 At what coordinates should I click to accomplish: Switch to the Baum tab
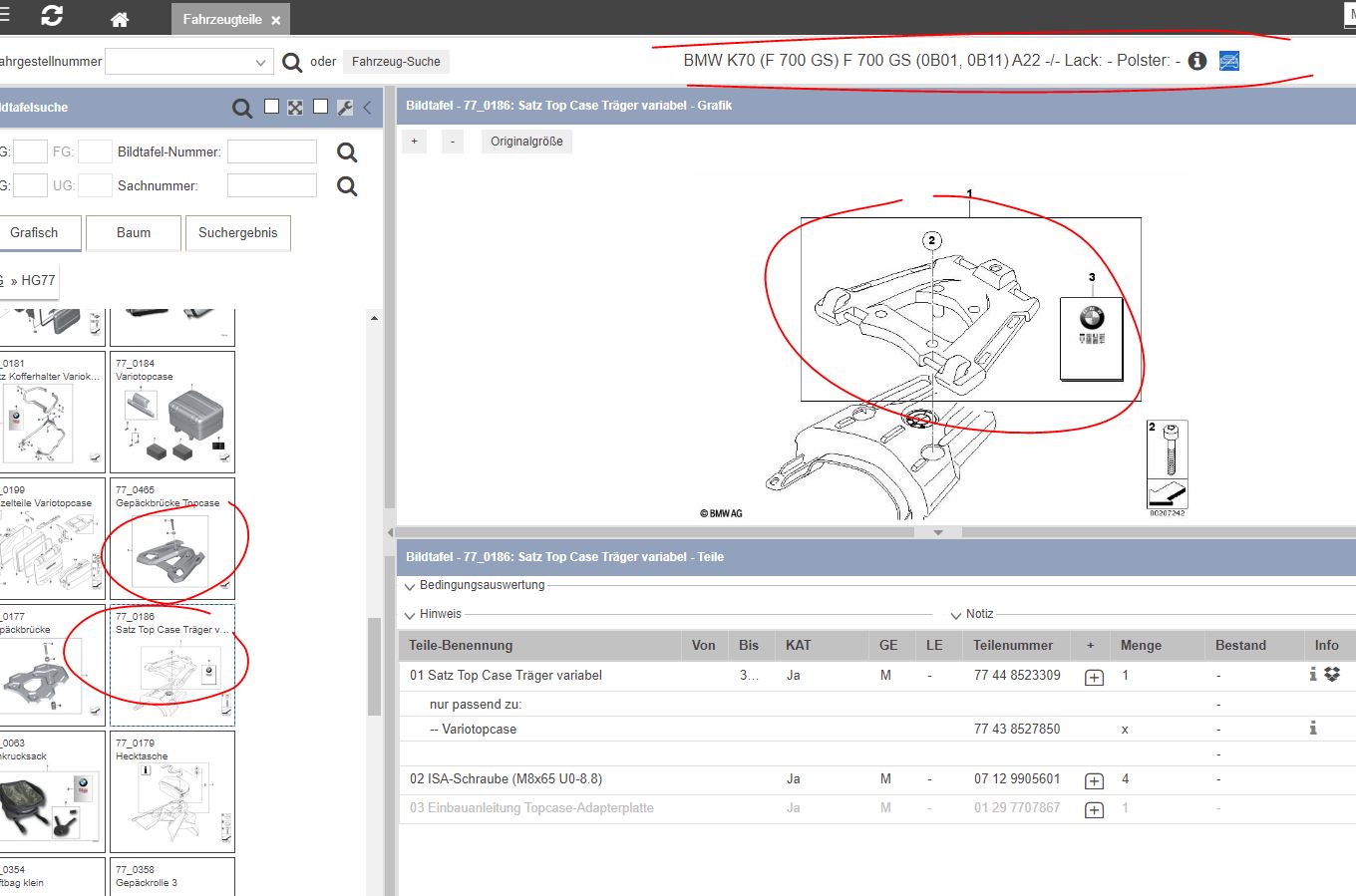pos(134,233)
